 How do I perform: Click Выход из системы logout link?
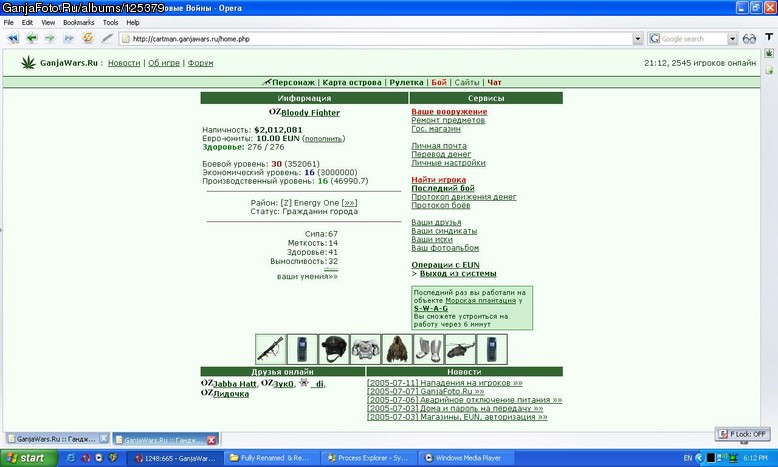coord(458,273)
